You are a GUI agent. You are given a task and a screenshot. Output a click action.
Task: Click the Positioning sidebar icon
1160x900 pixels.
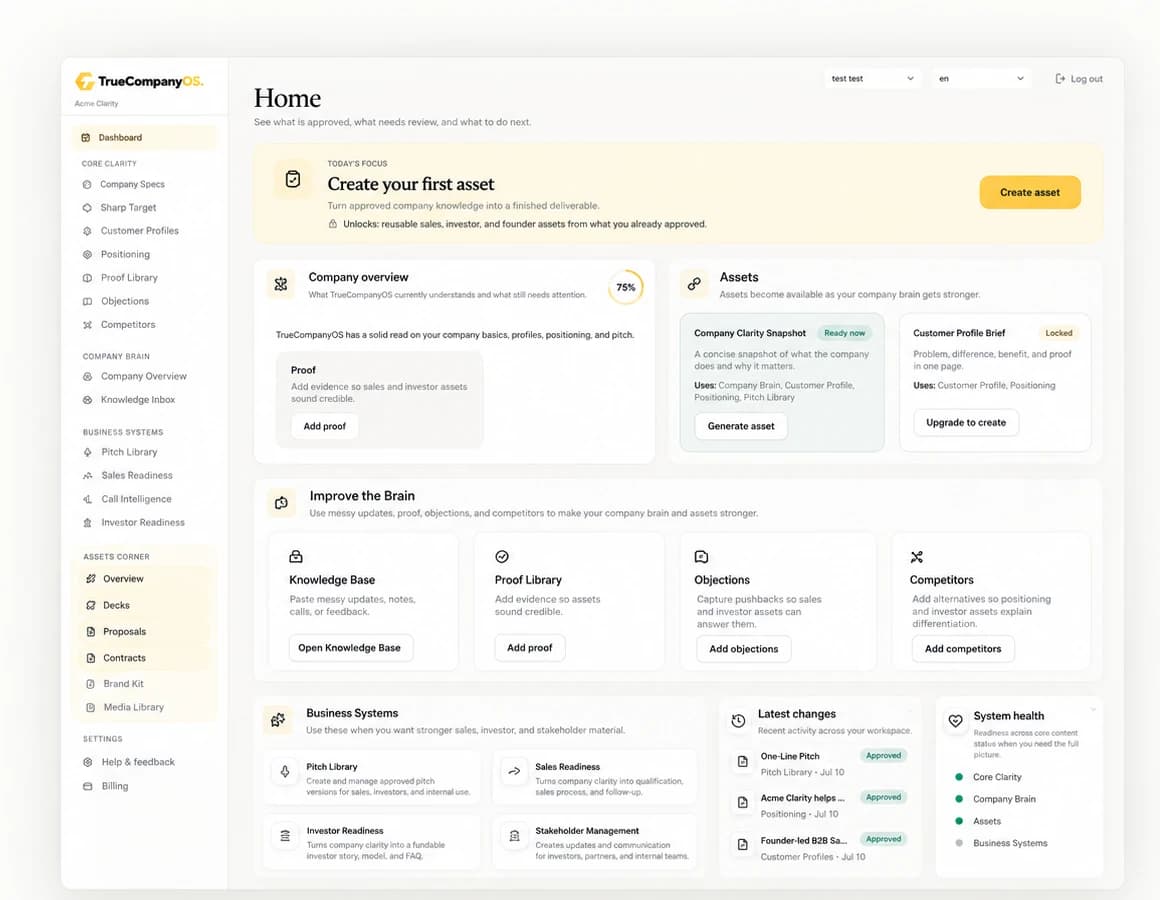(x=87, y=254)
